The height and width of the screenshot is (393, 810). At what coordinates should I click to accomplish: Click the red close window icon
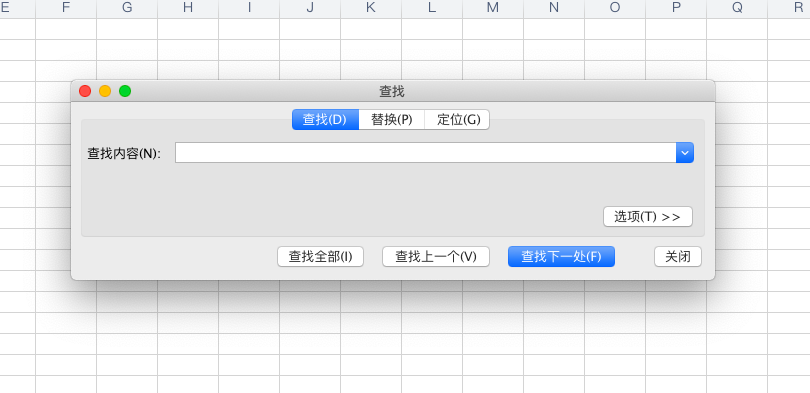85,91
